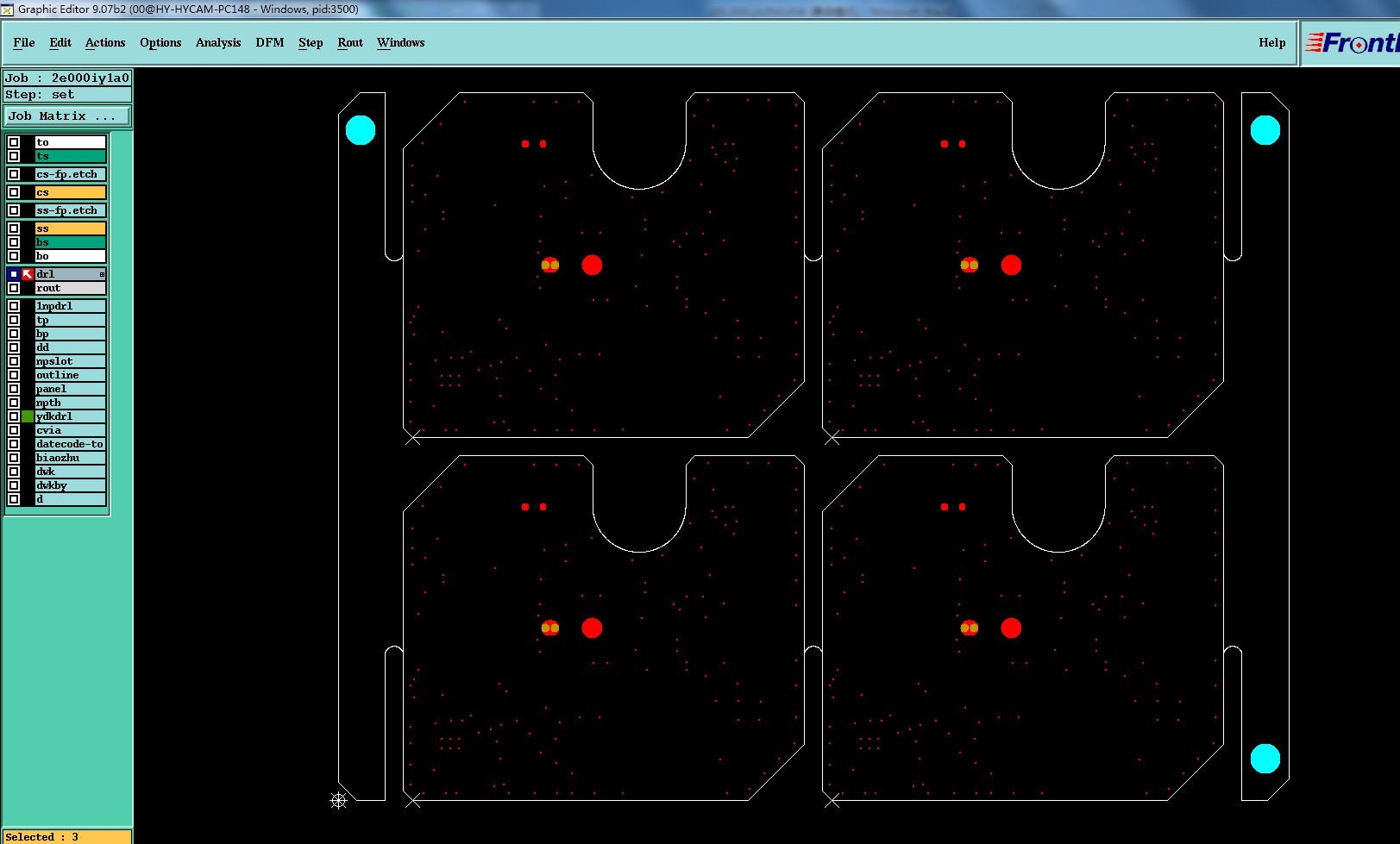Select the cvia layer name
The width and height of the screenshot is (1400, 844).
click(71, 430)
